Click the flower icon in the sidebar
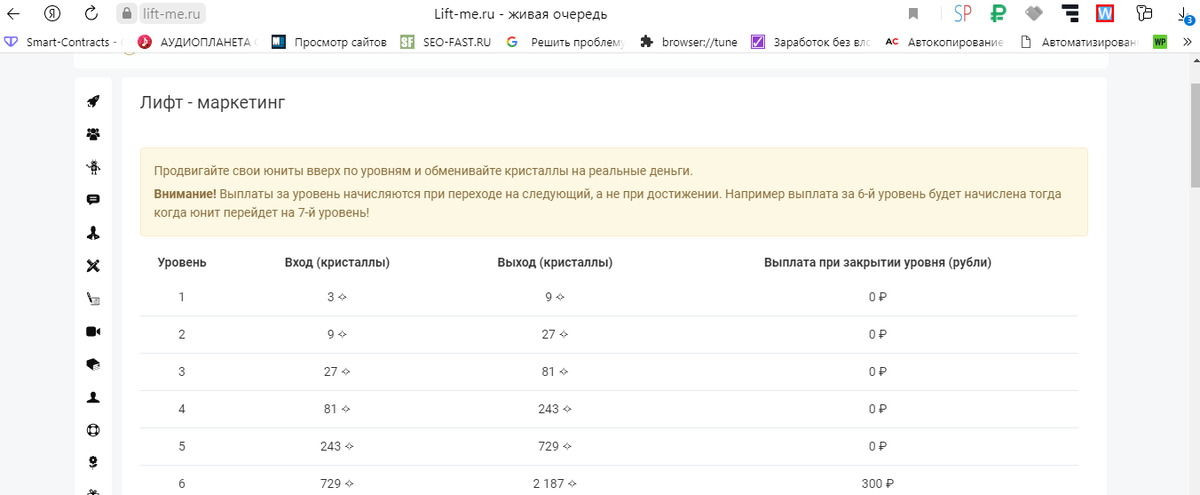The height and width of the screenshot is (495, 1200). click(x=93, y=462)
